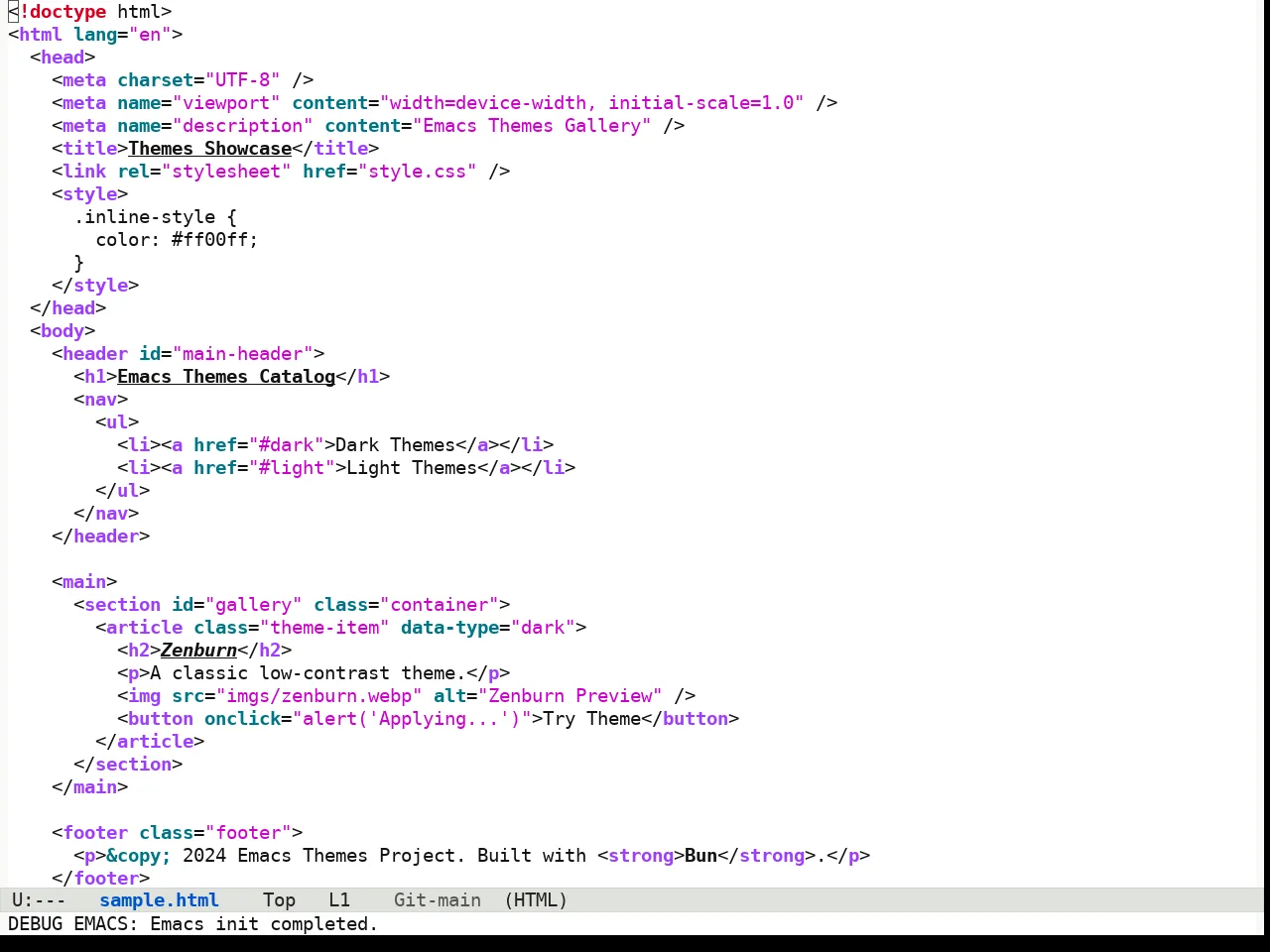
Task: Place cursor on 'Themes Showcase' title text
Action: [x=210, y=149]
